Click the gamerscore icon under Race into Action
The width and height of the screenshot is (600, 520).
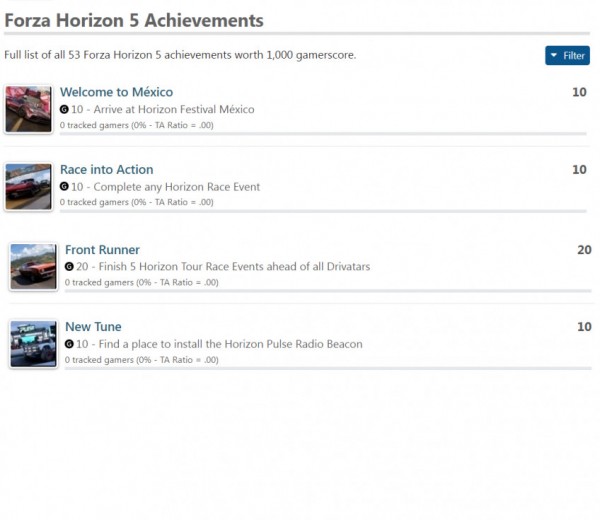pos(65,186)
